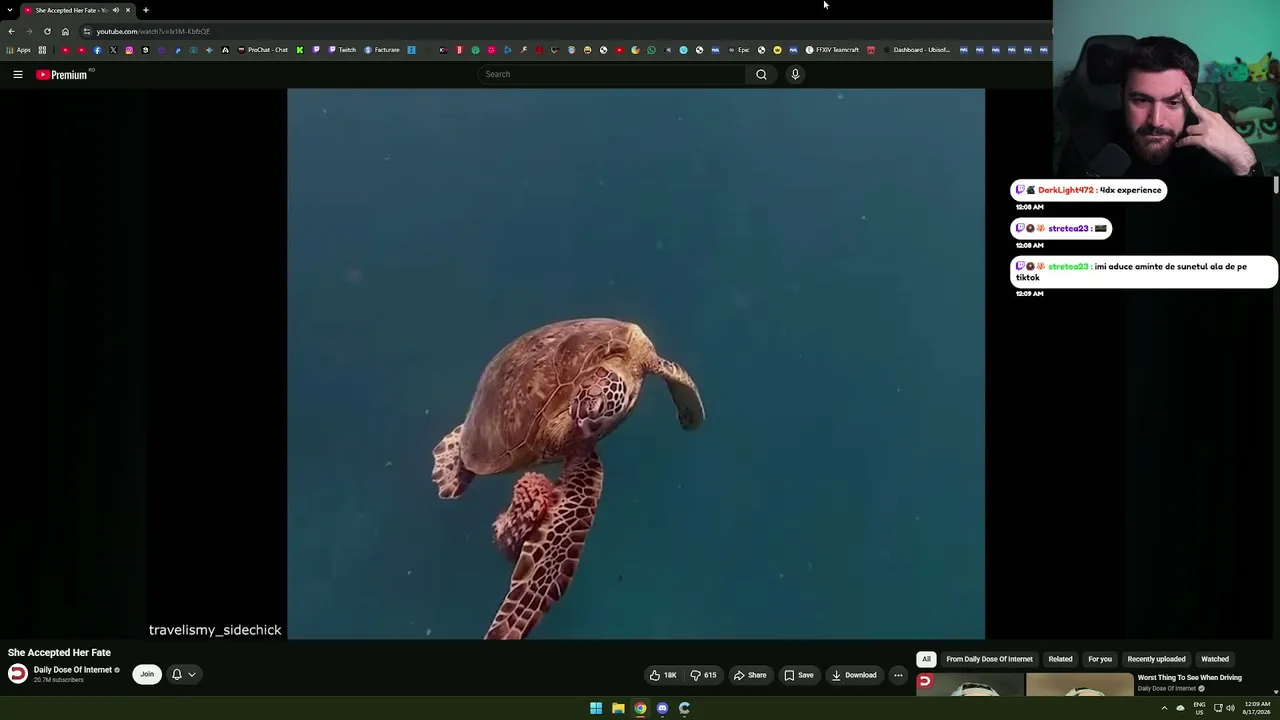The width and height of the screenshot is (1280, 720).
Task: Open the tab search dropdown arrow
Action: [x=10, y=10]
